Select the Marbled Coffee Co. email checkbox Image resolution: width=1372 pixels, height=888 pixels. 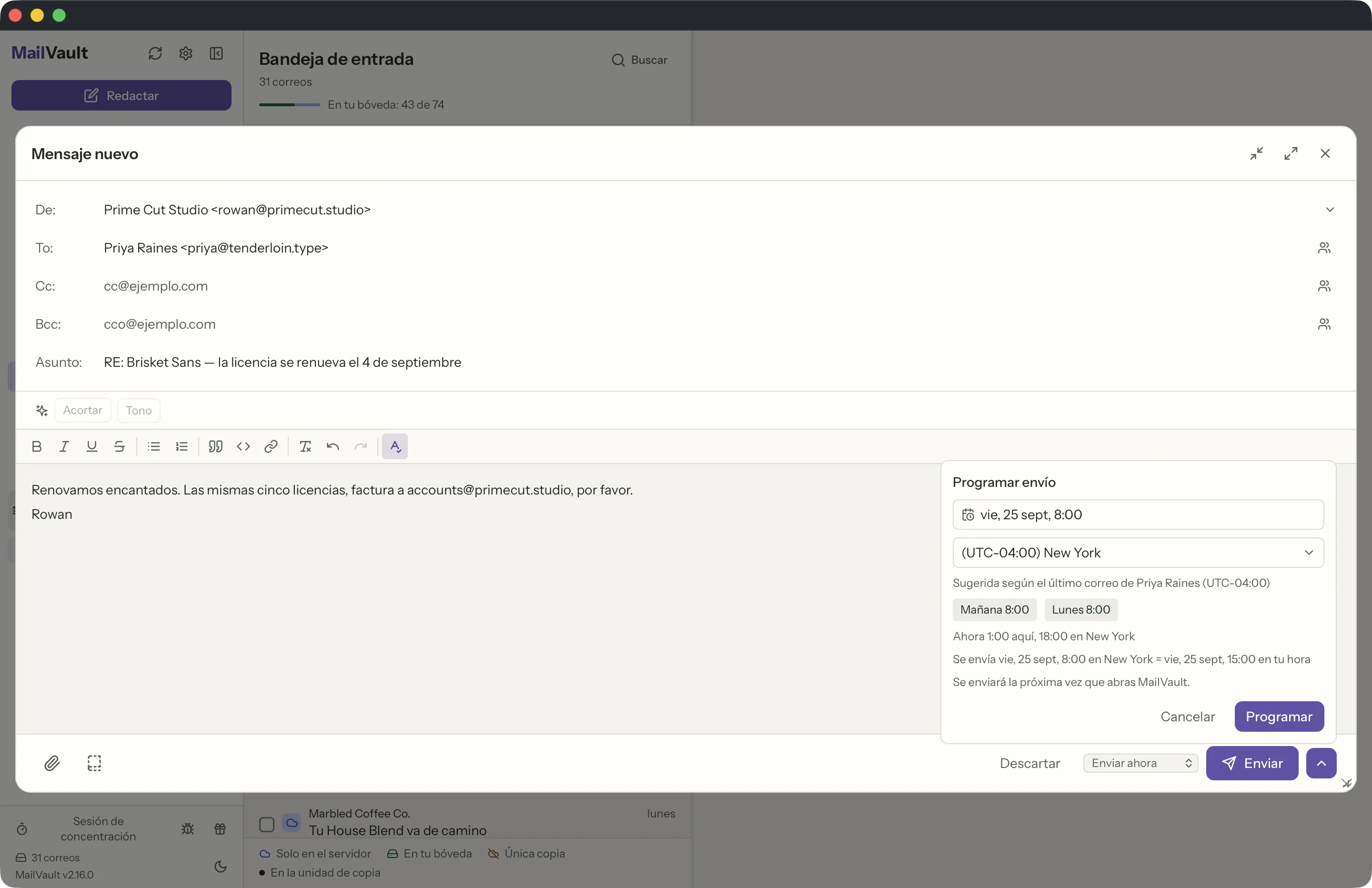[266, 825]
